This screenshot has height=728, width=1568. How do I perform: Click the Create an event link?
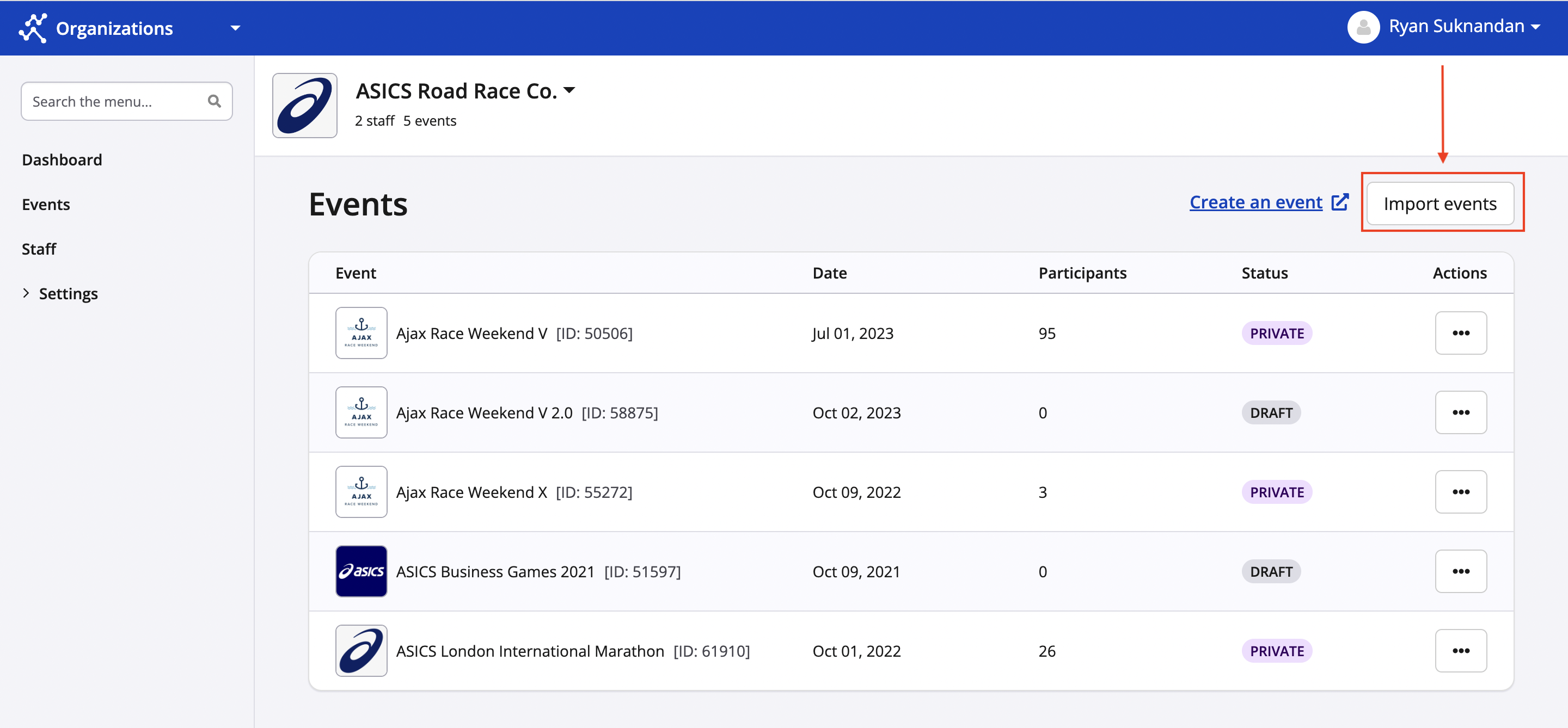click(1255, 202)
